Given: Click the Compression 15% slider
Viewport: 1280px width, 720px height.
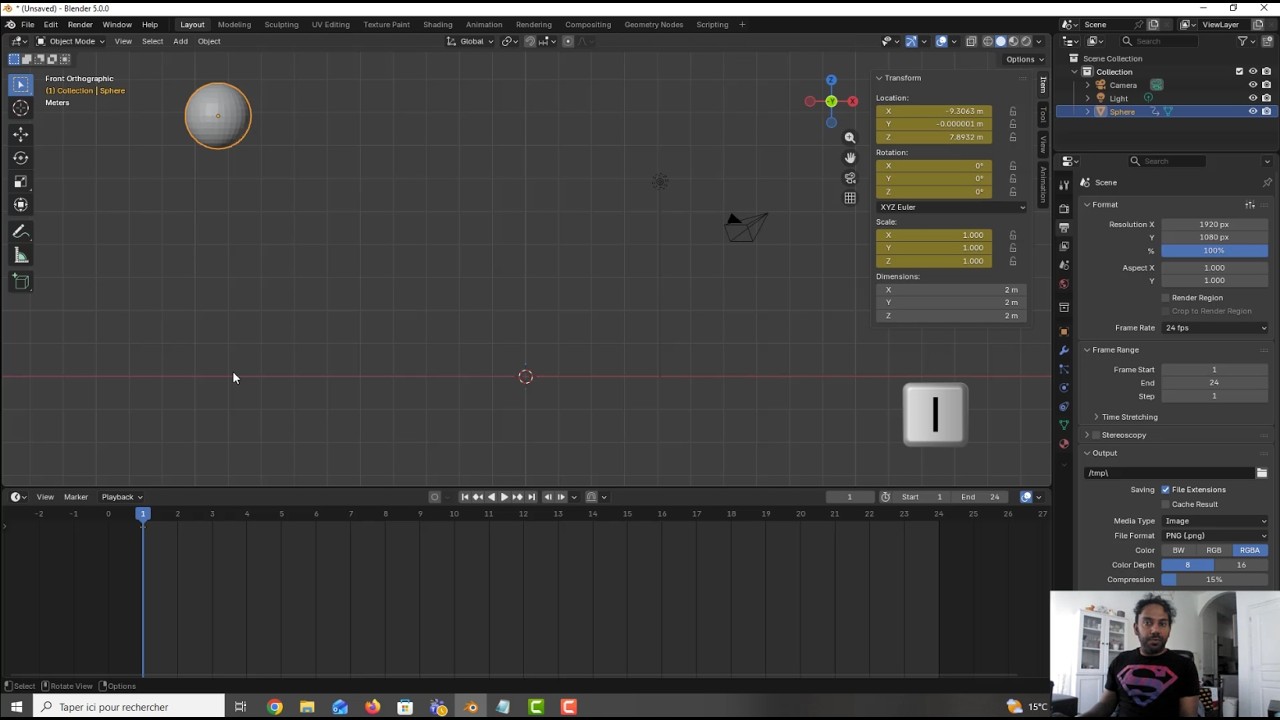Looking at the screenshot, I should (x=1215, y=580).
